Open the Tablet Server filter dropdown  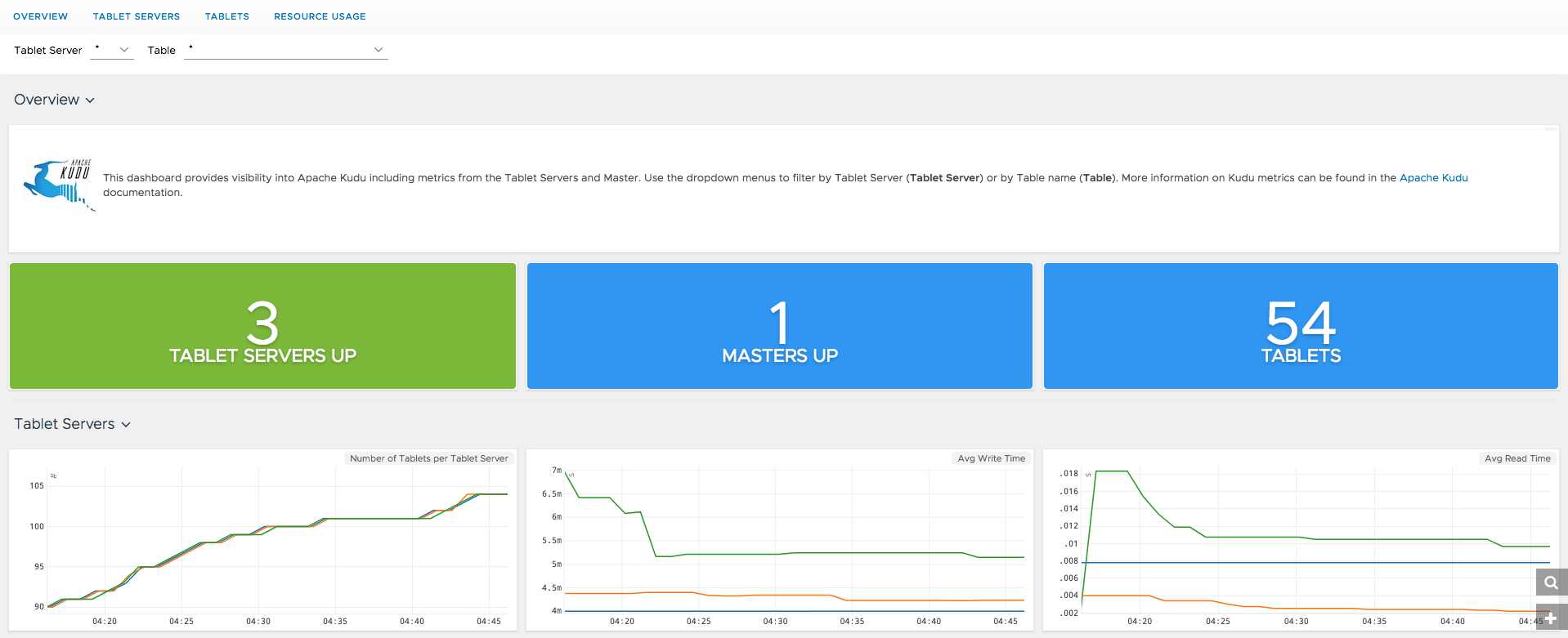(x=111, y=50)
